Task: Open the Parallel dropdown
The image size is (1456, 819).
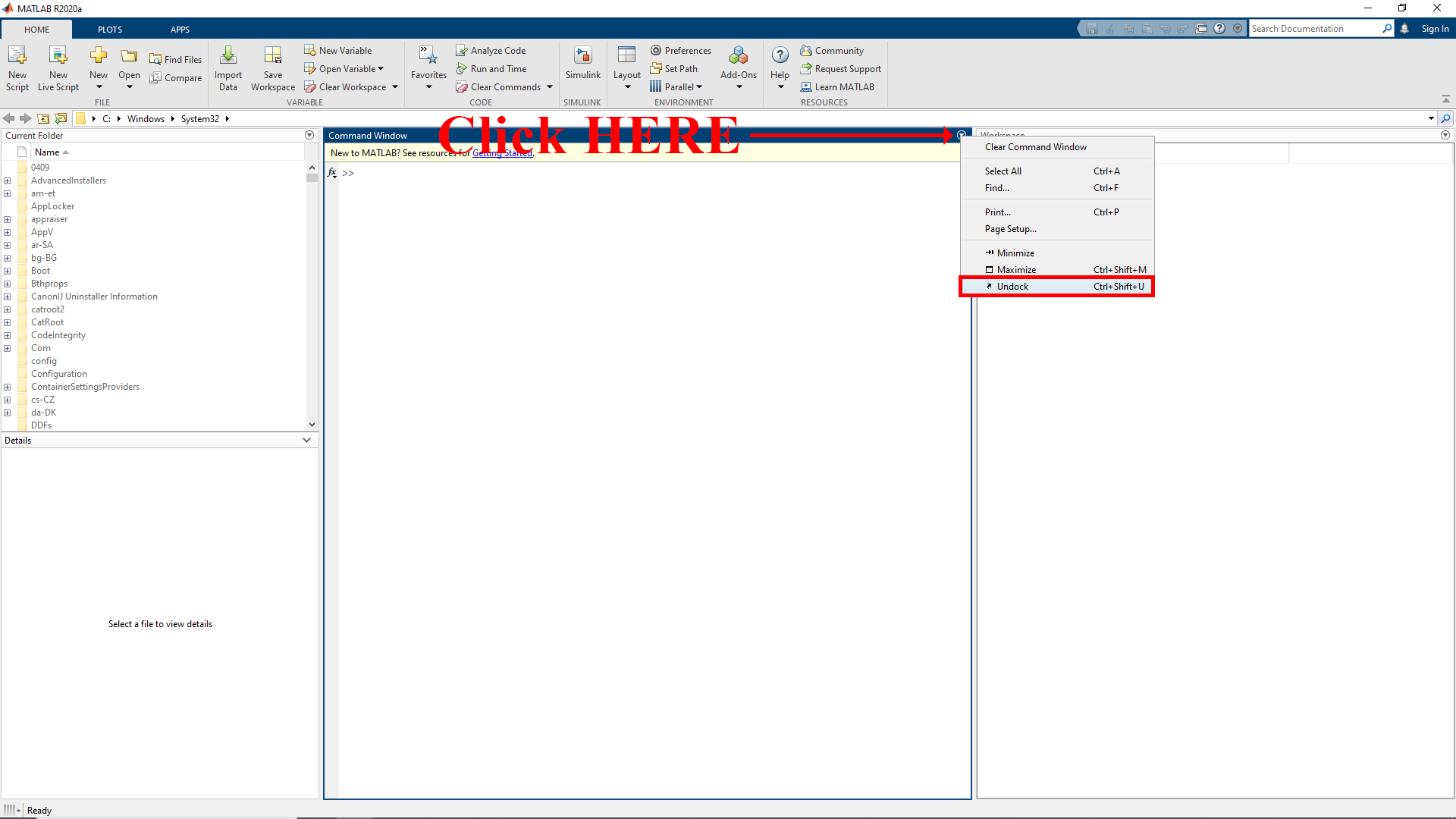Action: click(x=699, y=86)
